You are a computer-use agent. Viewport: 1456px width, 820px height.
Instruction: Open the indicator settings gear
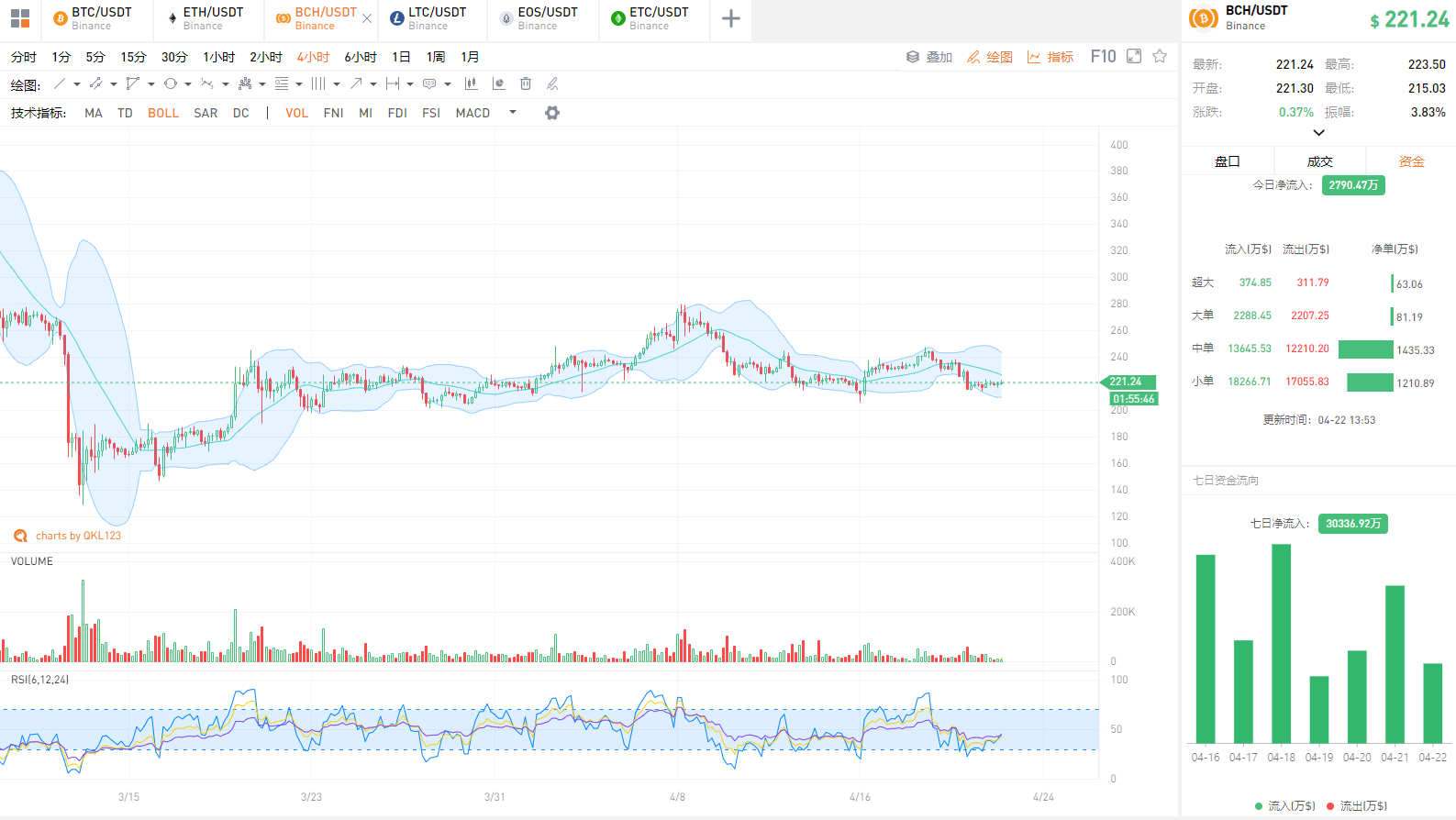tap(551, 113)
